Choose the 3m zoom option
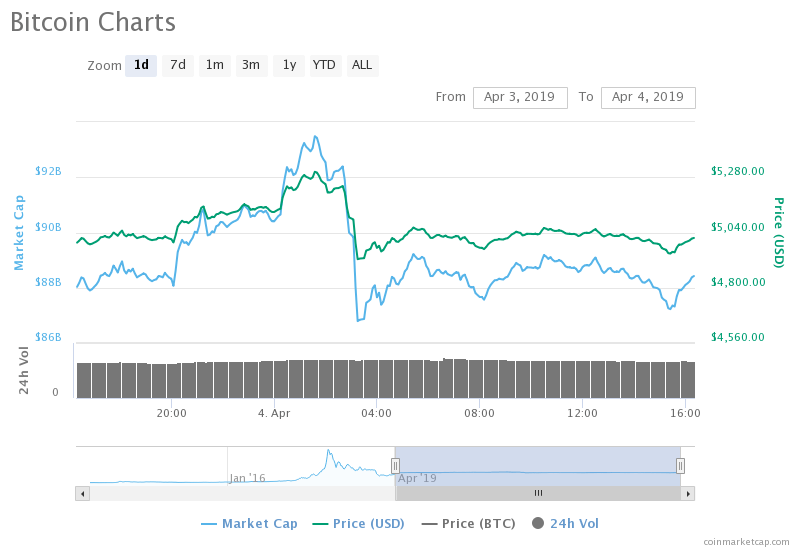Viewport: 800px width, 550px height. click(251, 65)
